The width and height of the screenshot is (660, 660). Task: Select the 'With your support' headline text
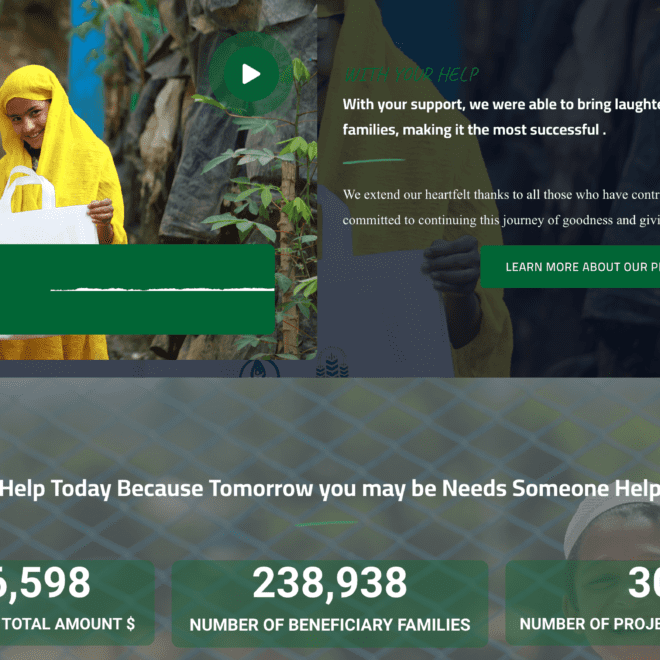point(501,117)
